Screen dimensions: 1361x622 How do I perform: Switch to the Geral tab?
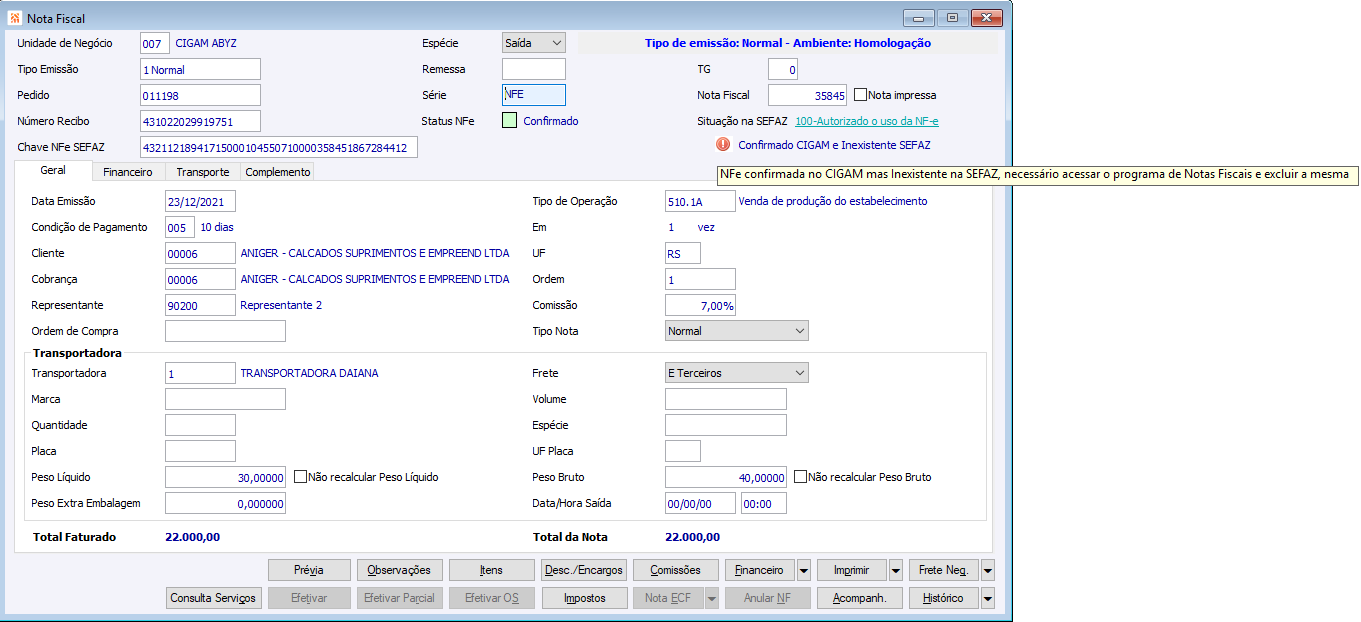tap(53, 171)
